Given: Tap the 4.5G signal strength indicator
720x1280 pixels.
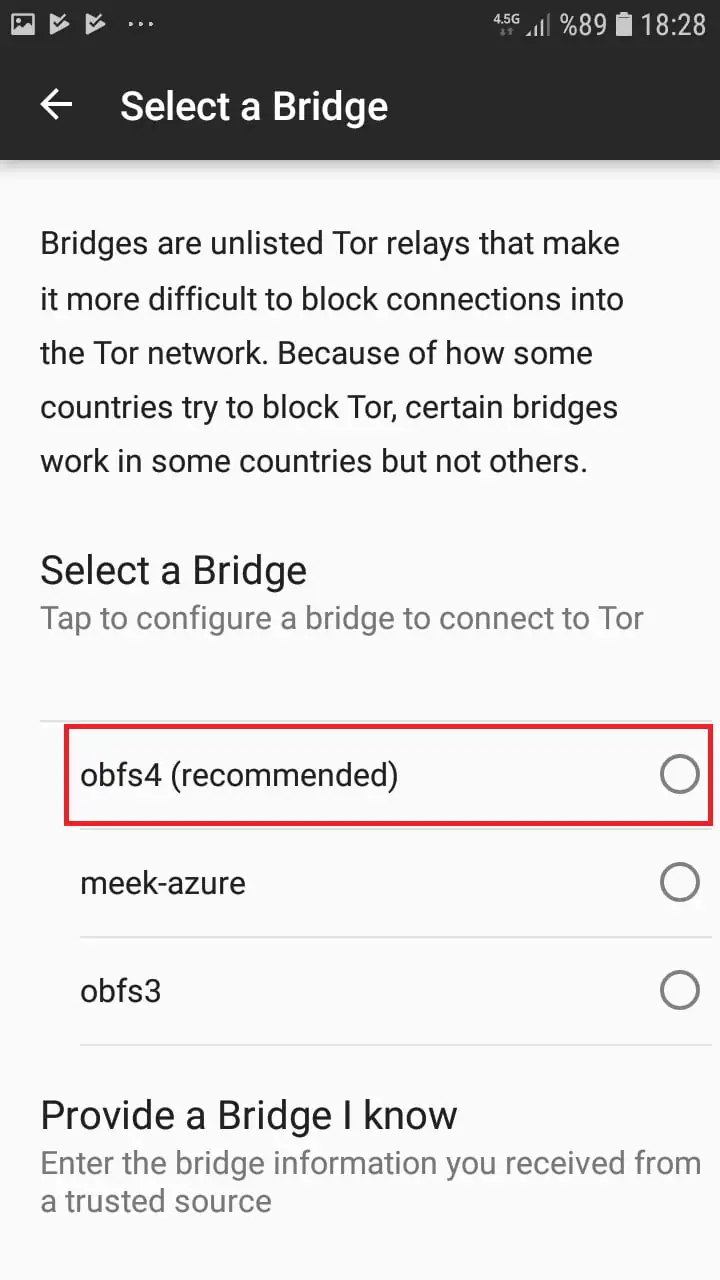Looking at the screenshot, I should click(x=522, y=24).
